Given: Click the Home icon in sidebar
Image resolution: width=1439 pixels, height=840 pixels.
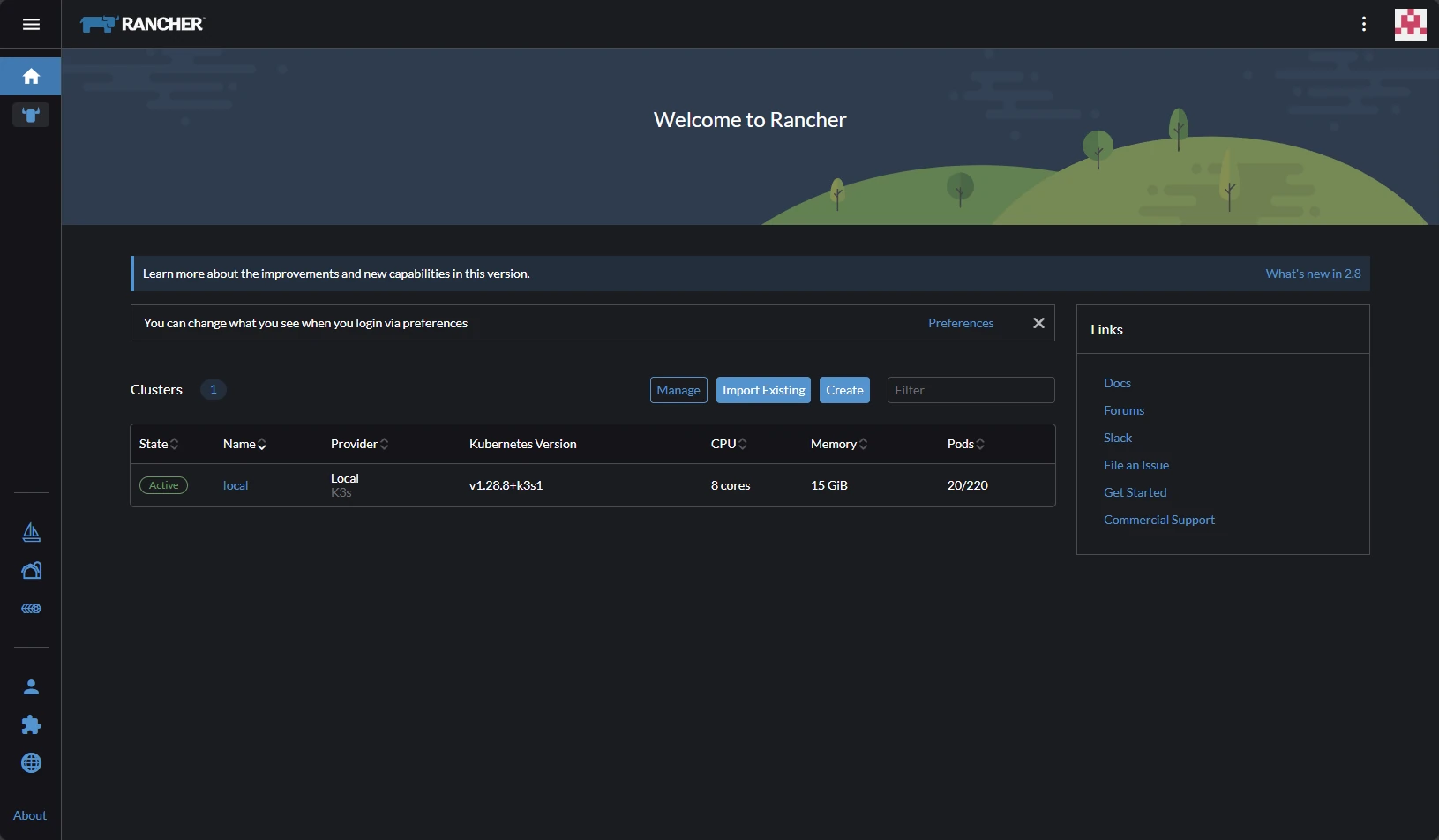Looking at the screenshot, I should click(x=31, y=77).
